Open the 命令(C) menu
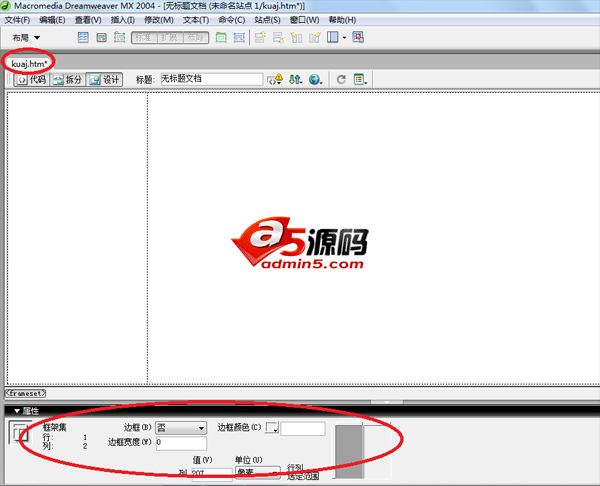The height and width of the screenshot is (486, 600). [x=232, y=20]
